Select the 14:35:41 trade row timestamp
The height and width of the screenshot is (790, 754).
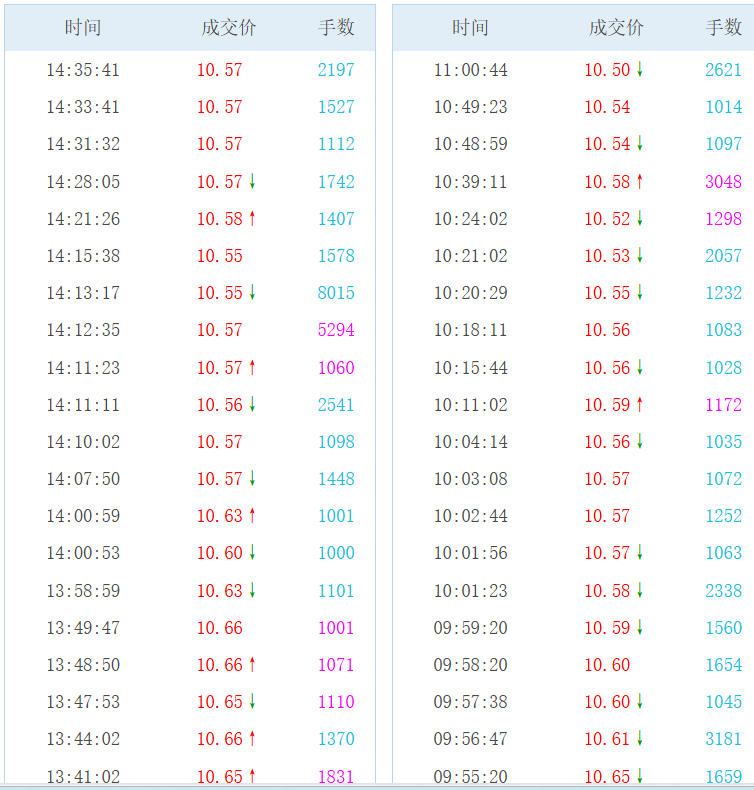(x=83, y=70)
